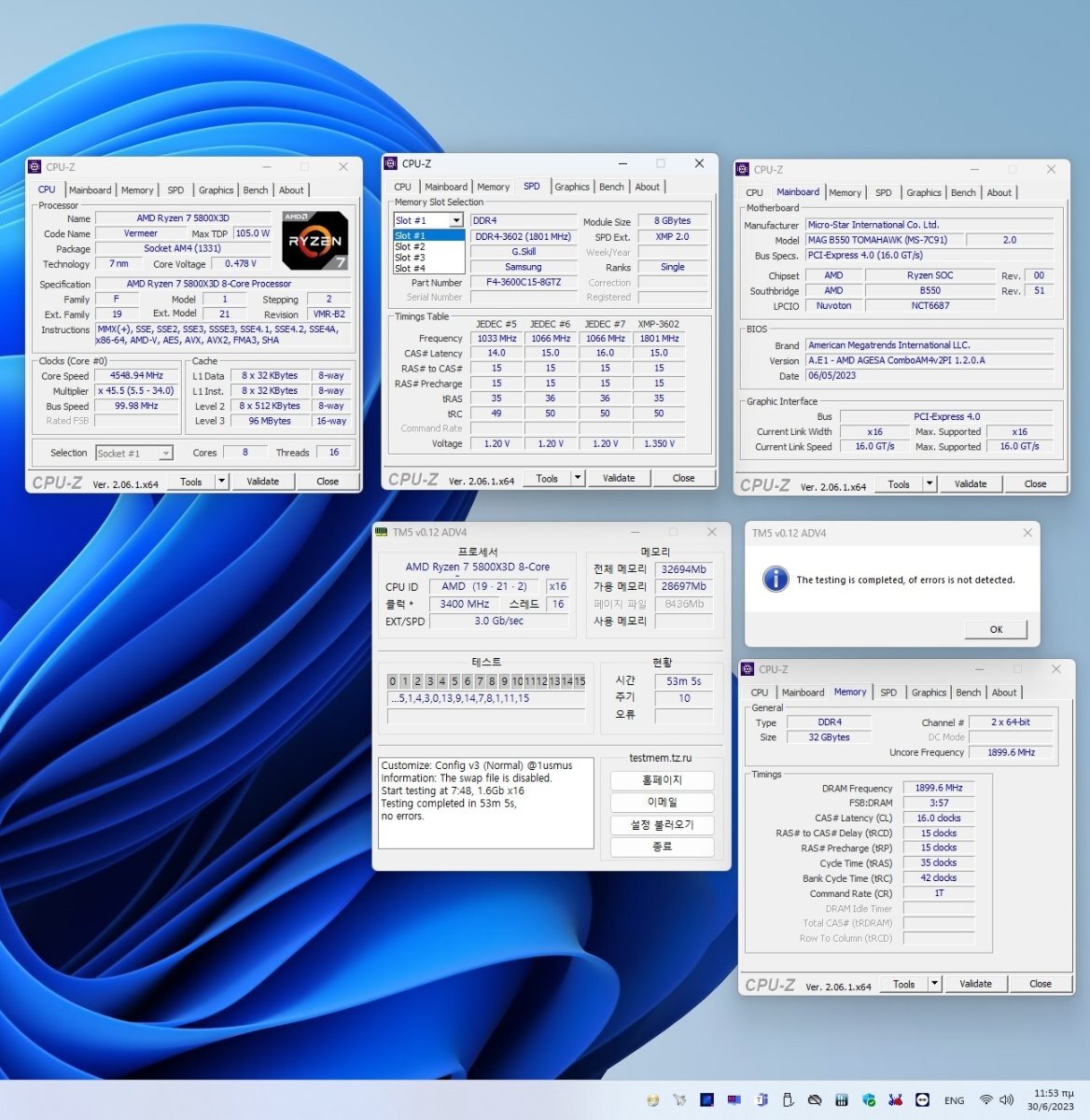Click the purple display tray icon

(734, 1099)
